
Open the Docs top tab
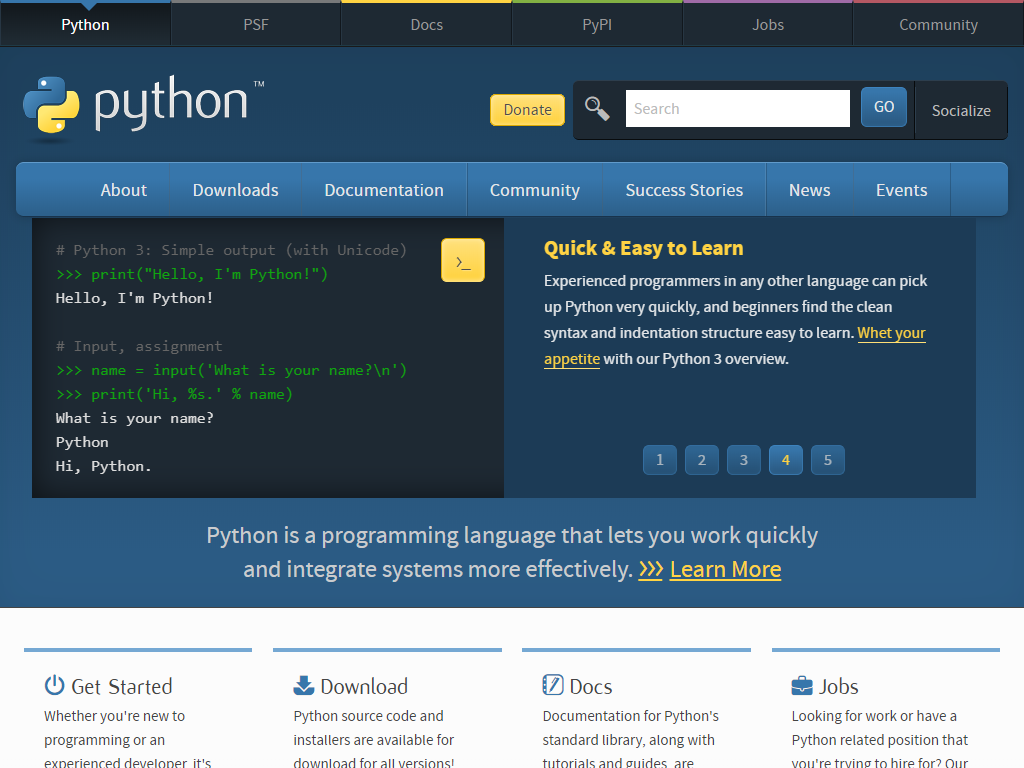[x=426, y=25]
